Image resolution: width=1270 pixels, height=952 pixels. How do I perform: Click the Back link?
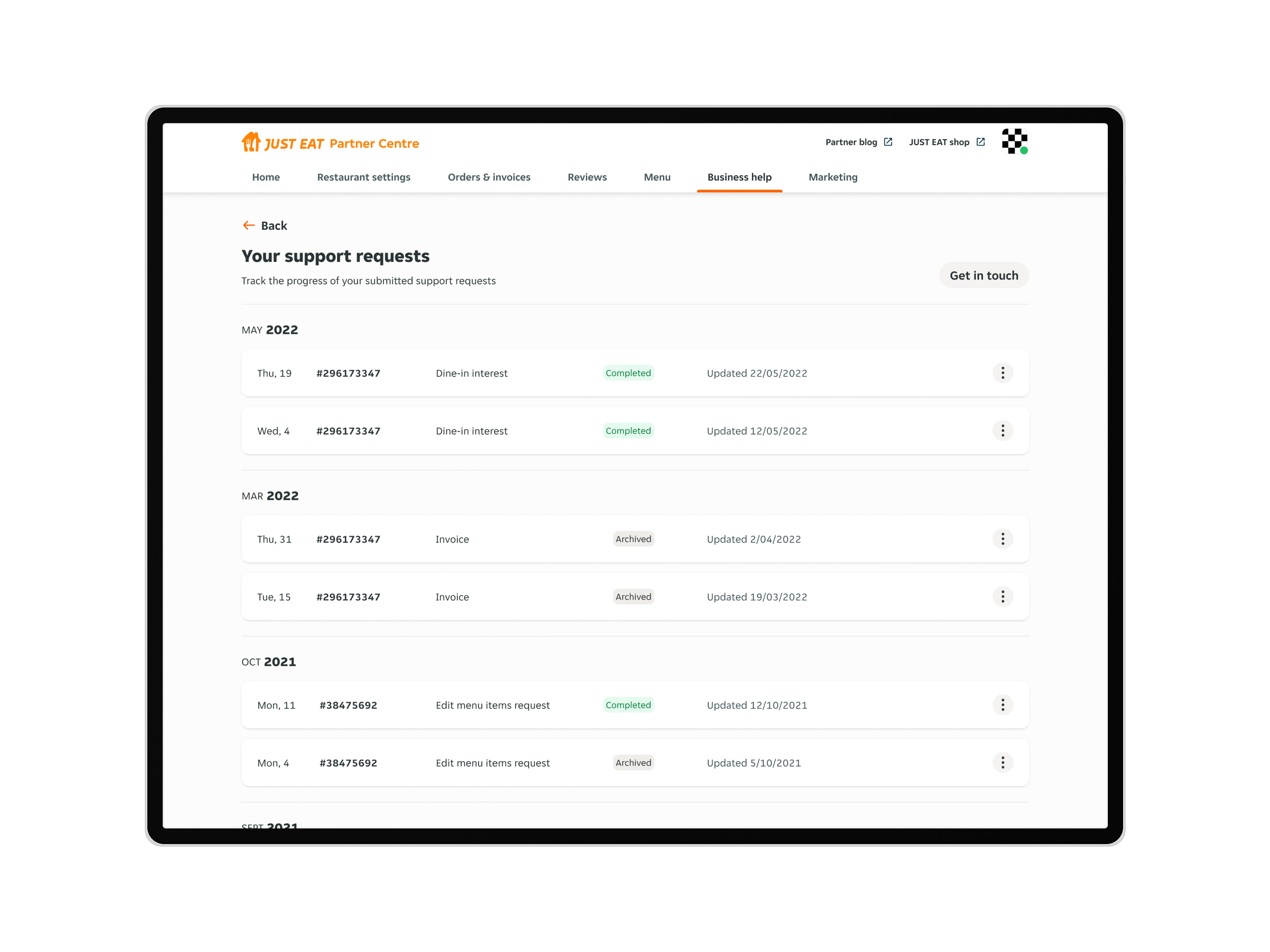[274, 226]
